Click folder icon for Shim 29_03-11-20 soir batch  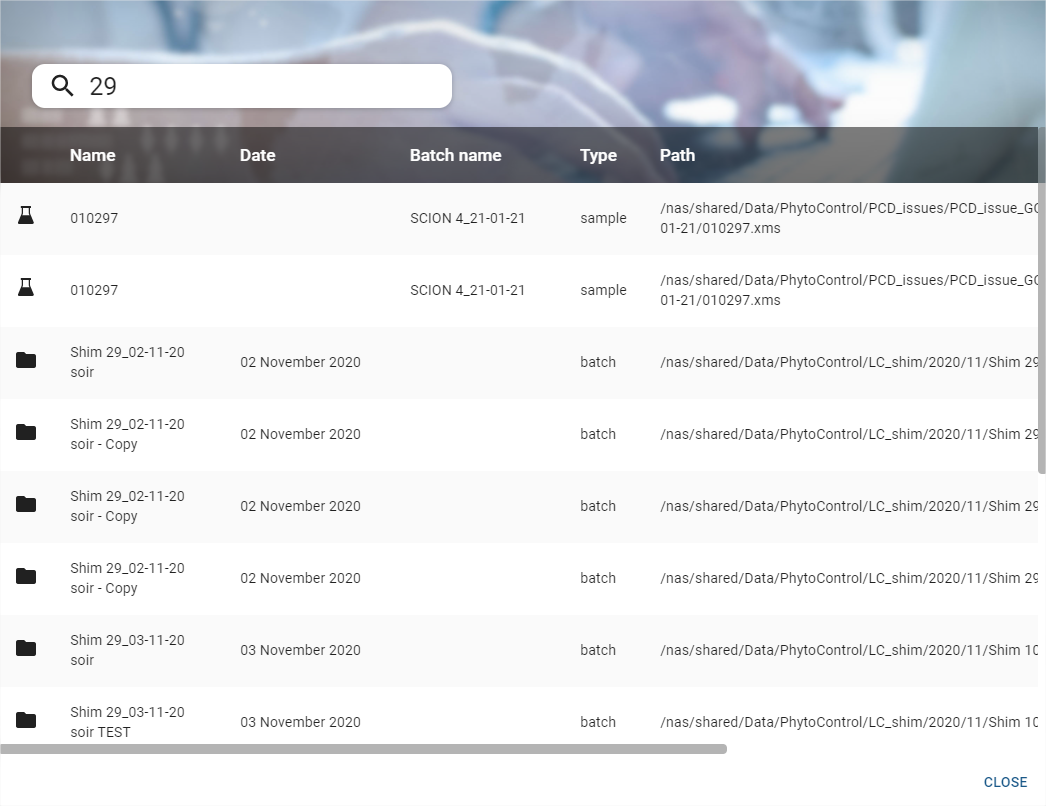click(26, 648)
